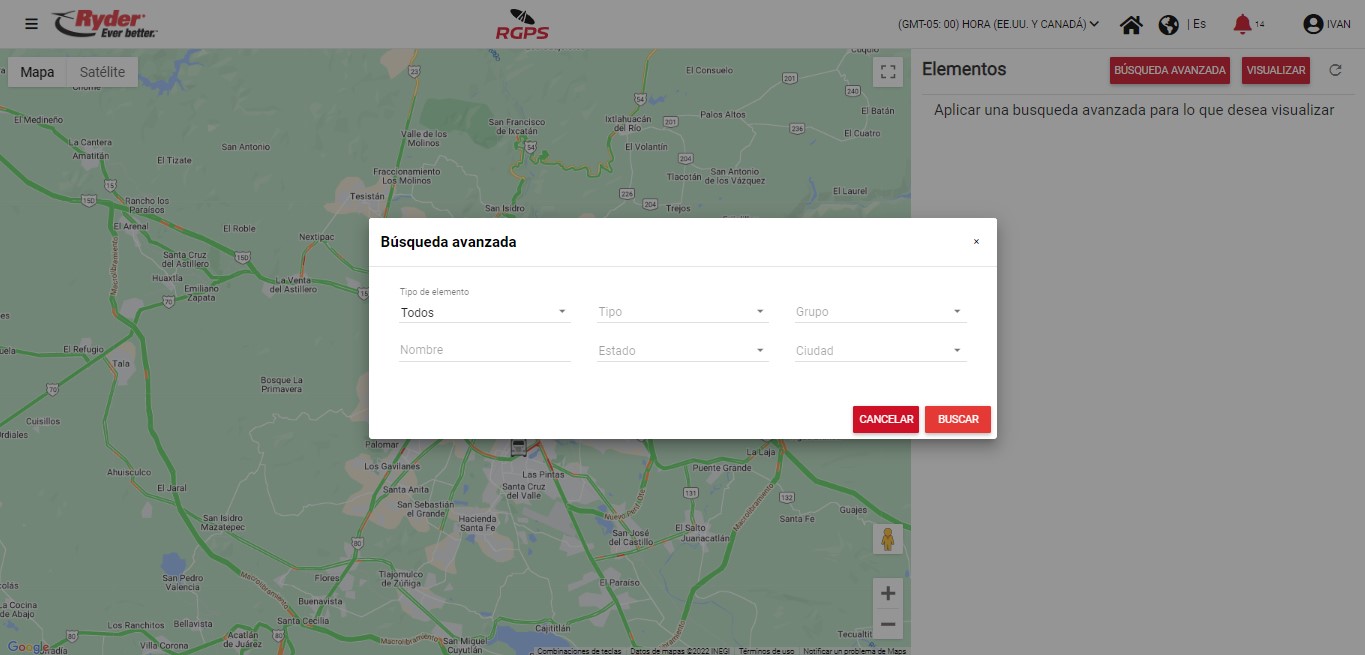This screenshot has height=655, width=1365.
Task: Toggle fullscreen map view icon
Action: [887, 71]
